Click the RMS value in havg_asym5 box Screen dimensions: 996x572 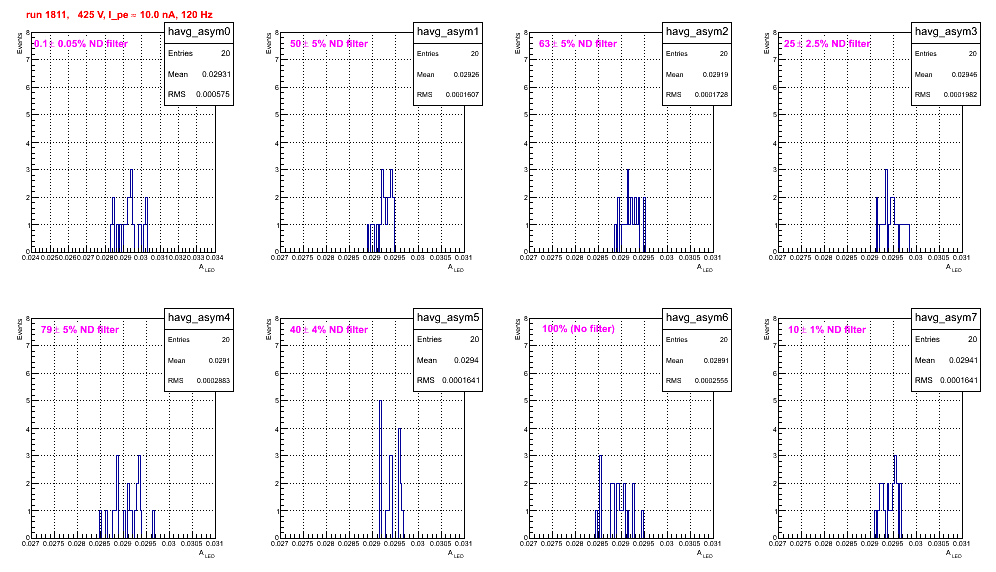point(460,381)
